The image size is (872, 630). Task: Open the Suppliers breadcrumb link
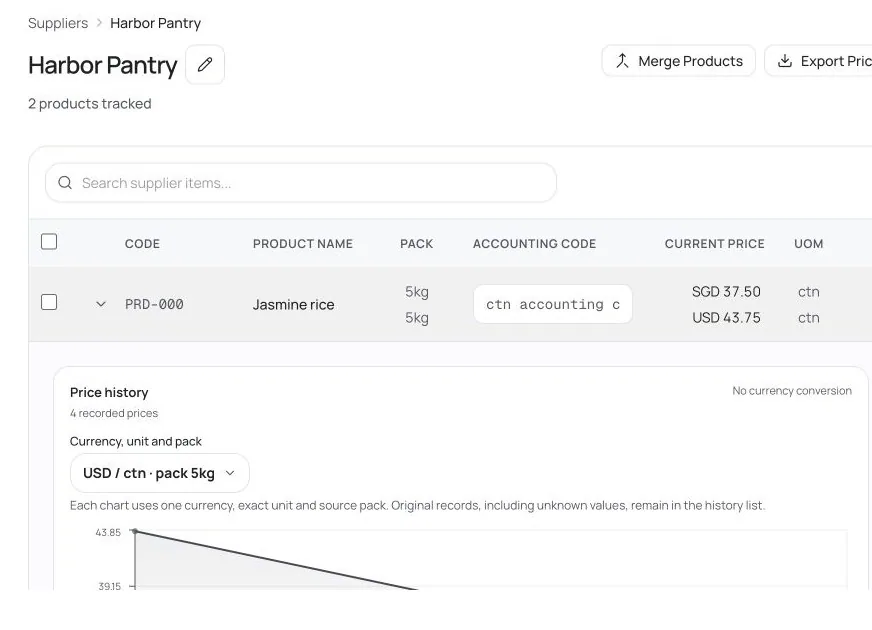(58, 23)
